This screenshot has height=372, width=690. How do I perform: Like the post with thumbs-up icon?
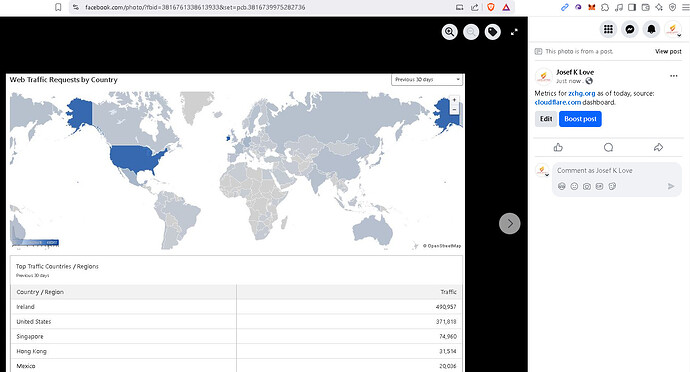[558, 147]
